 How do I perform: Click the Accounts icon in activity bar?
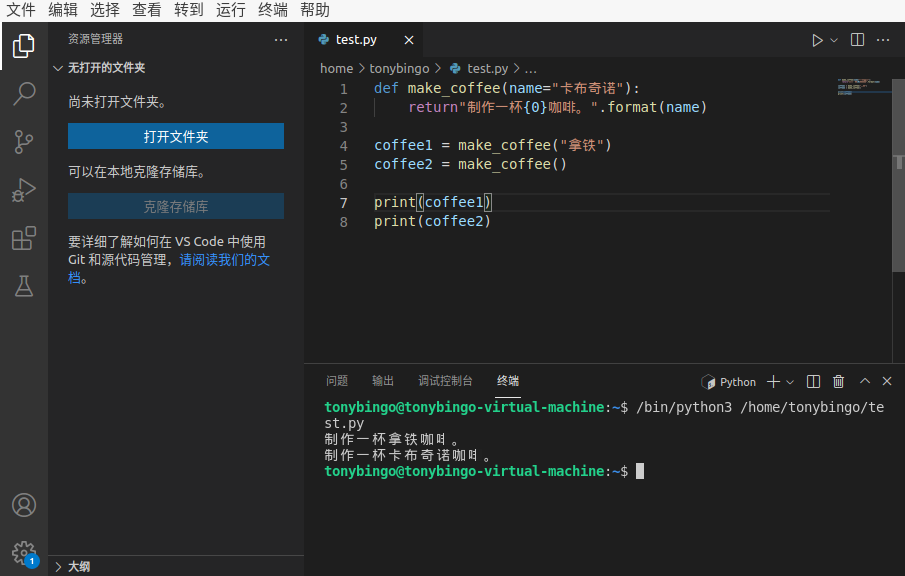[x=24, y=505]
